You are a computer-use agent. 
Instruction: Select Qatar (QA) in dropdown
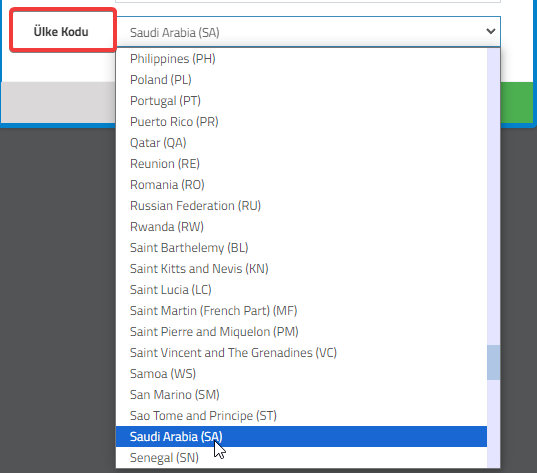[x=301, y=142]
